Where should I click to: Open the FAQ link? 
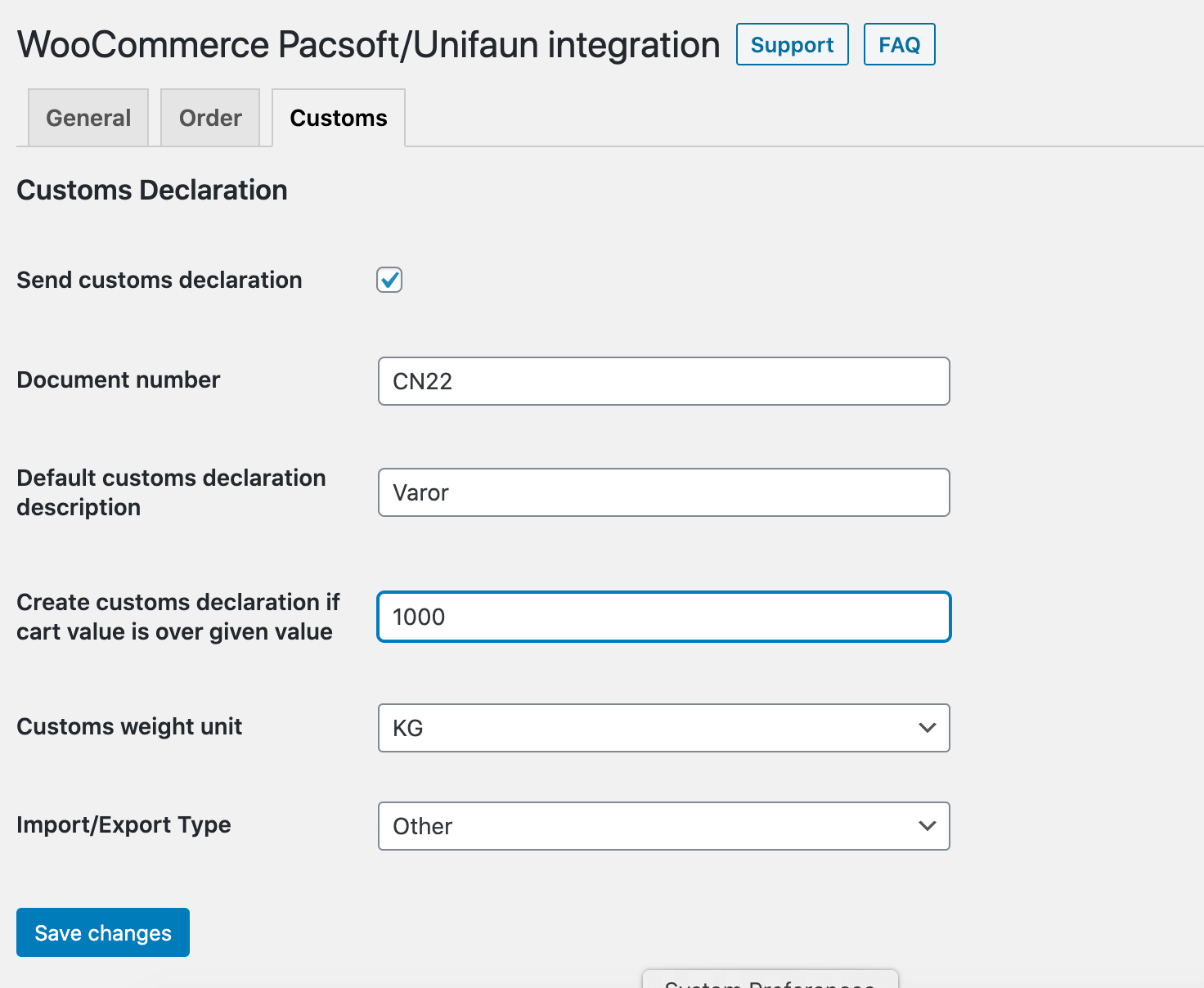coord(899,44)
